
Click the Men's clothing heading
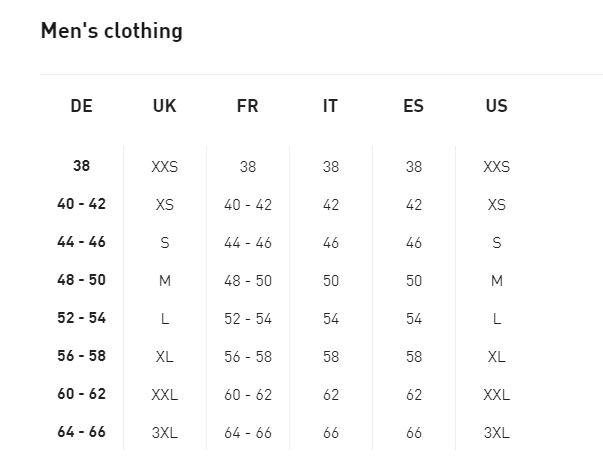111,31
